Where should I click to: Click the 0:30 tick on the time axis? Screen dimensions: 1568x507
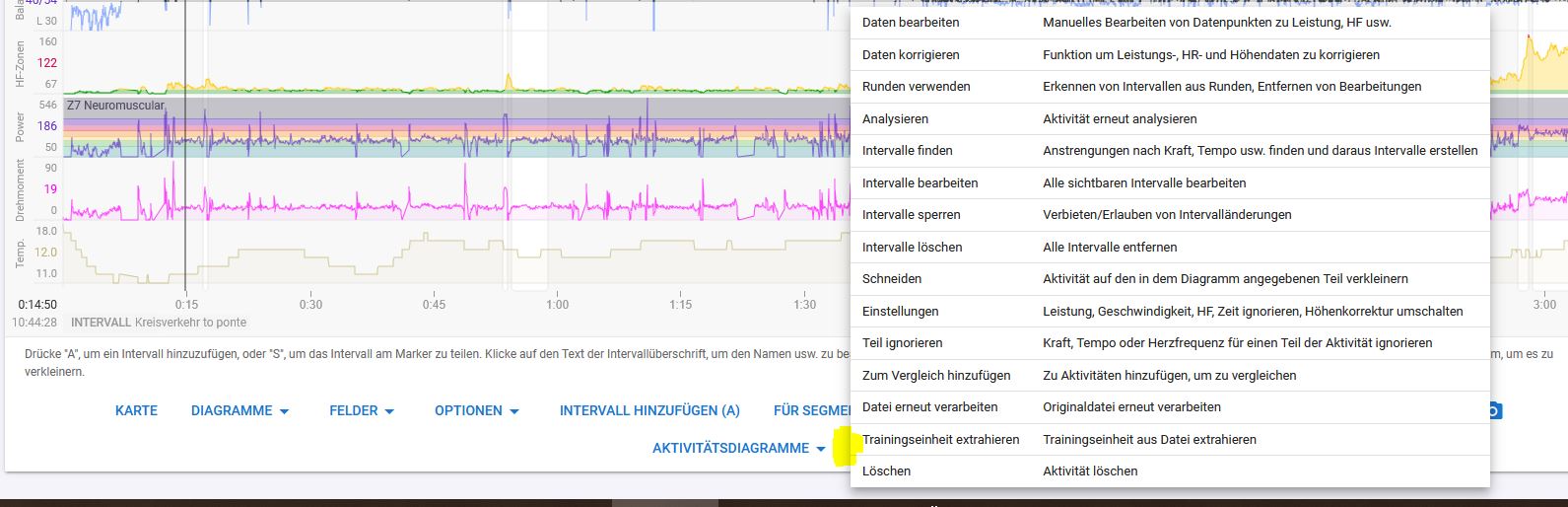310,305
